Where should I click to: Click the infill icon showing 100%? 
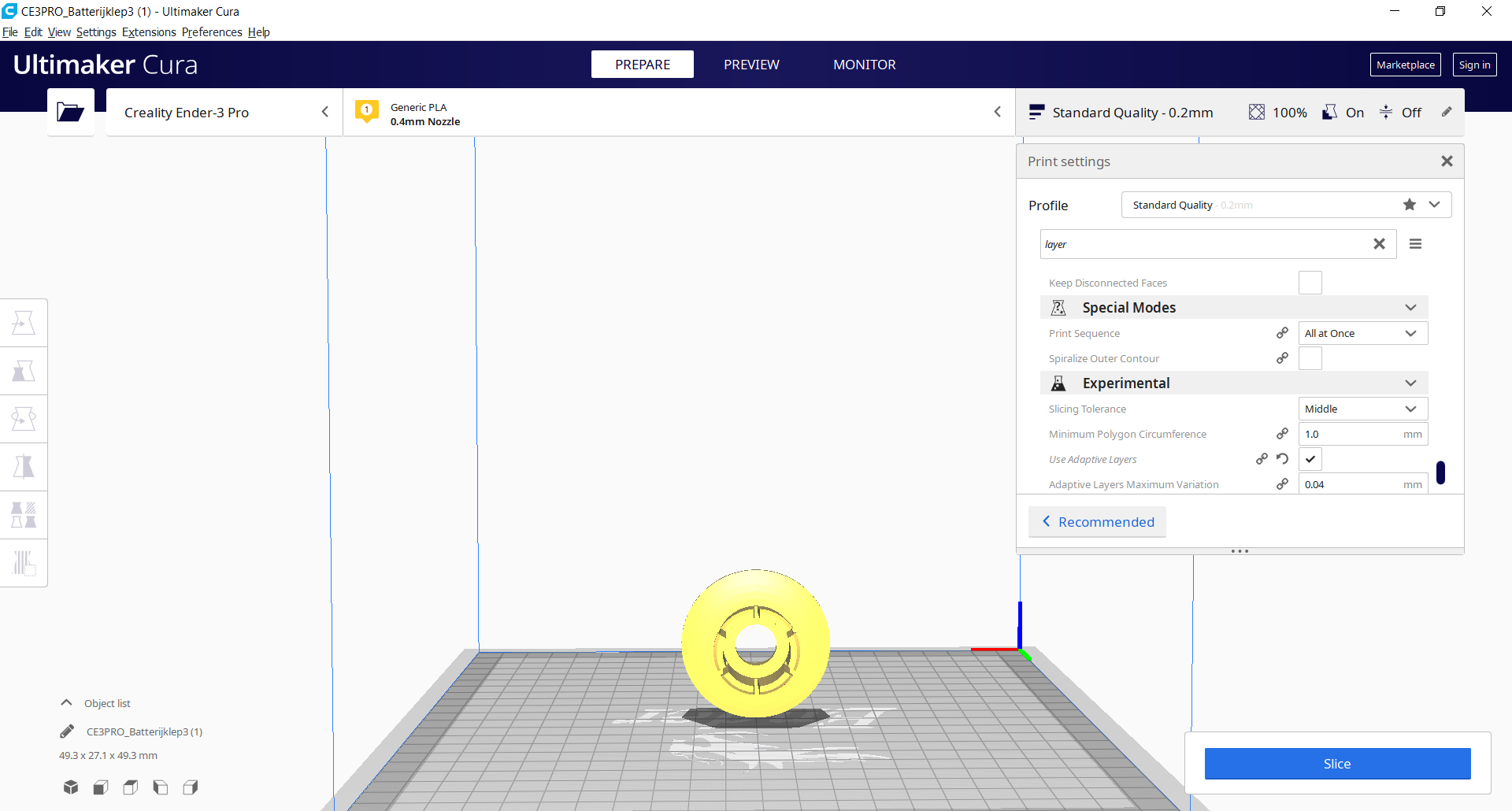tap(1257, 113)
